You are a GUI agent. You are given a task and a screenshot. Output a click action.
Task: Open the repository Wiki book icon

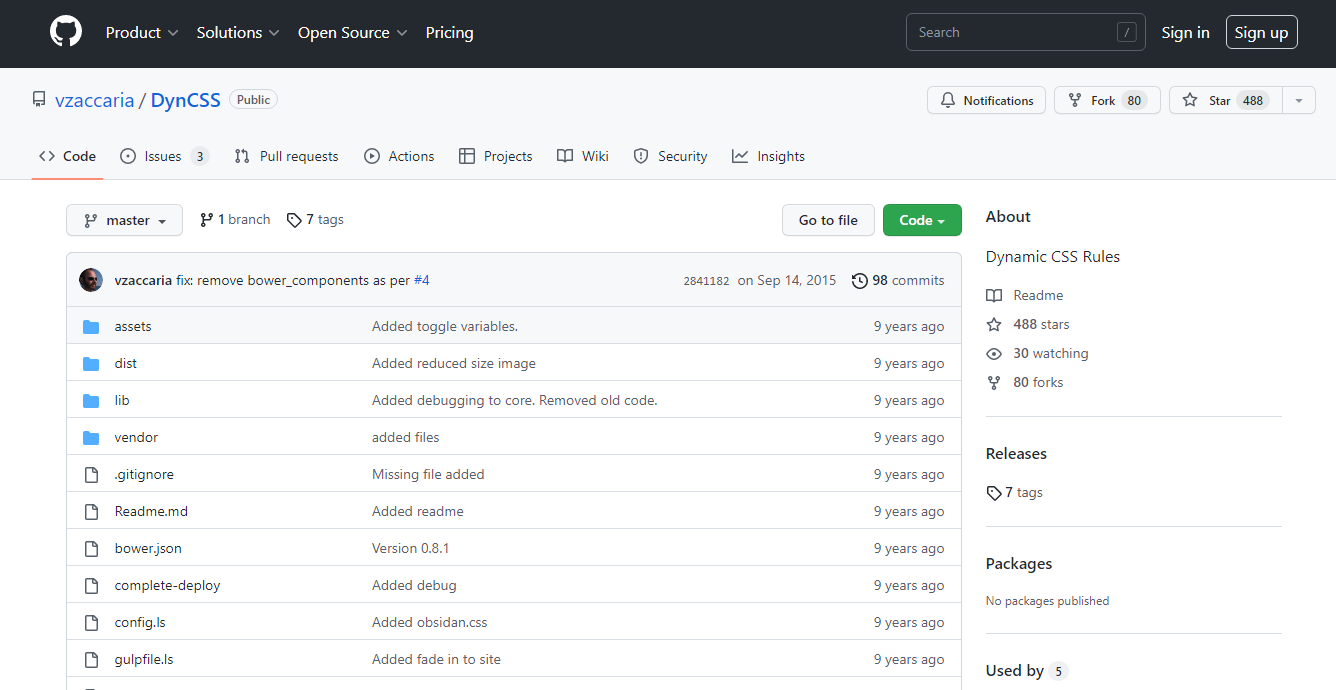(x=565, y=156)
